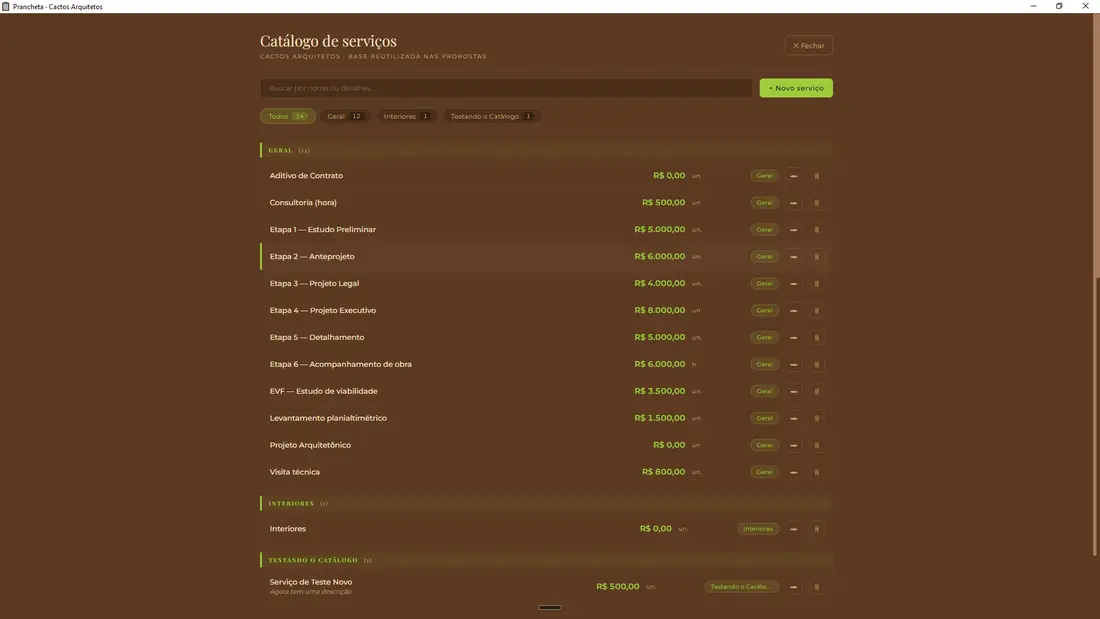This screenshot has width=1100, height=619.
Task: Click dash edit icon on Projeto Arquitetônico
Action: (793, 445)
